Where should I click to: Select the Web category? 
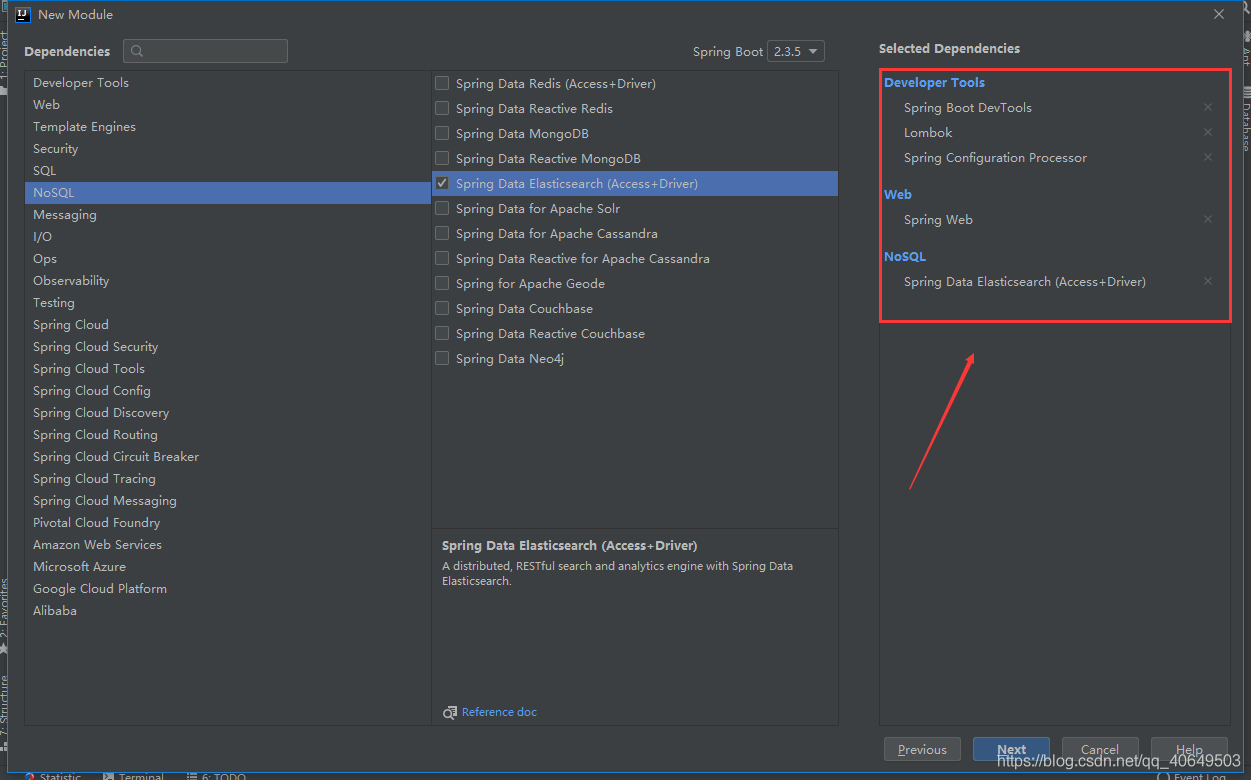pos(228,104)
